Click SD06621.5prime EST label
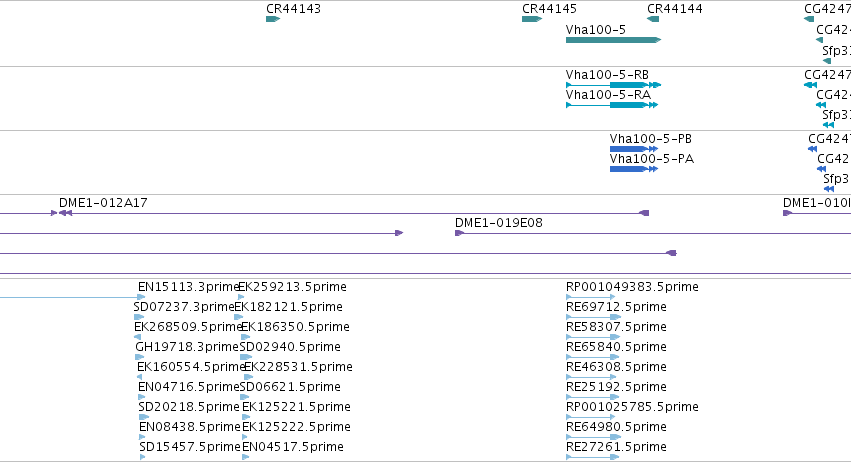Screen dimensions: 851x462 (x=290, y=387)
